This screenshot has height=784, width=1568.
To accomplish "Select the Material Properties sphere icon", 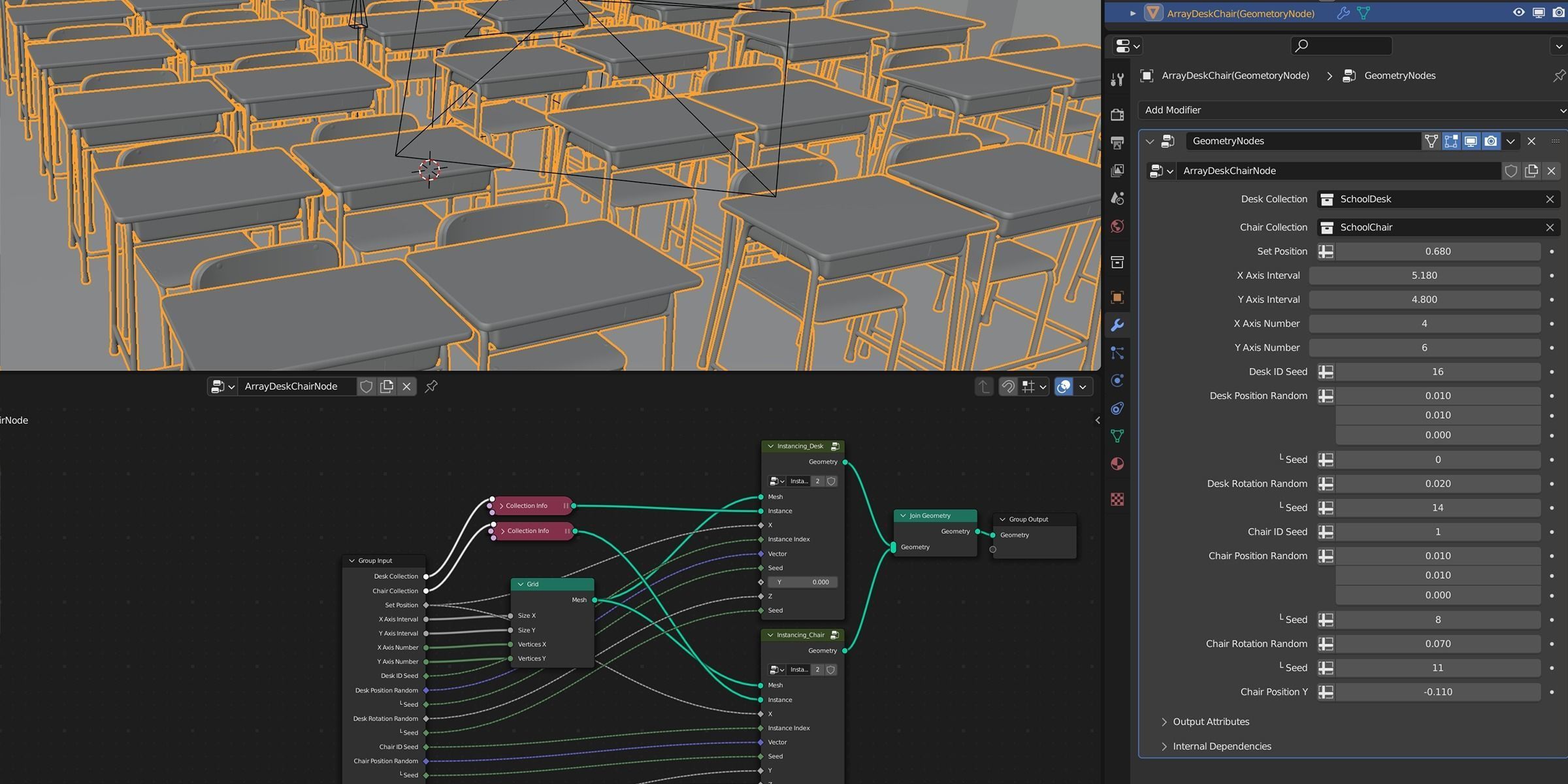I will pyautogui.click(x=1117, y=463).
